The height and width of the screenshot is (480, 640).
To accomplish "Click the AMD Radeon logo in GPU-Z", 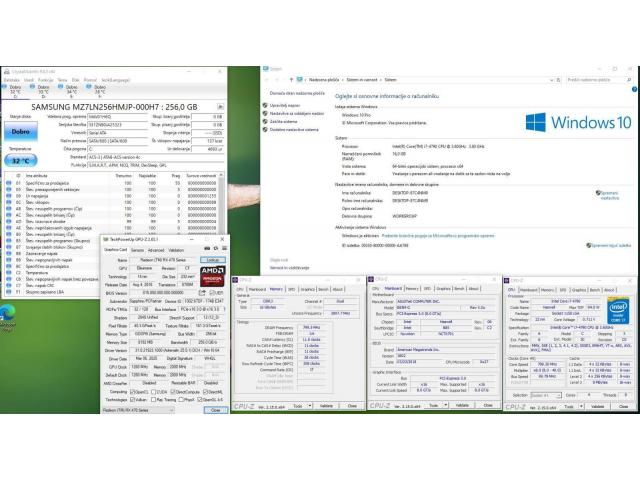I will point(213,276).
